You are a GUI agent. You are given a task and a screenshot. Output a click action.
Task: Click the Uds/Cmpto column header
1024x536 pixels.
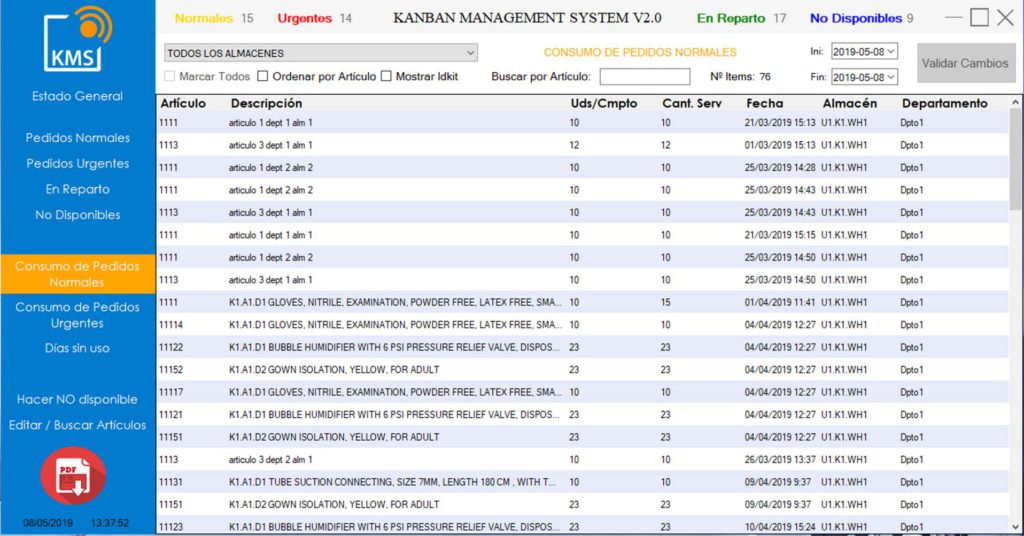click(x=604, y=103)
